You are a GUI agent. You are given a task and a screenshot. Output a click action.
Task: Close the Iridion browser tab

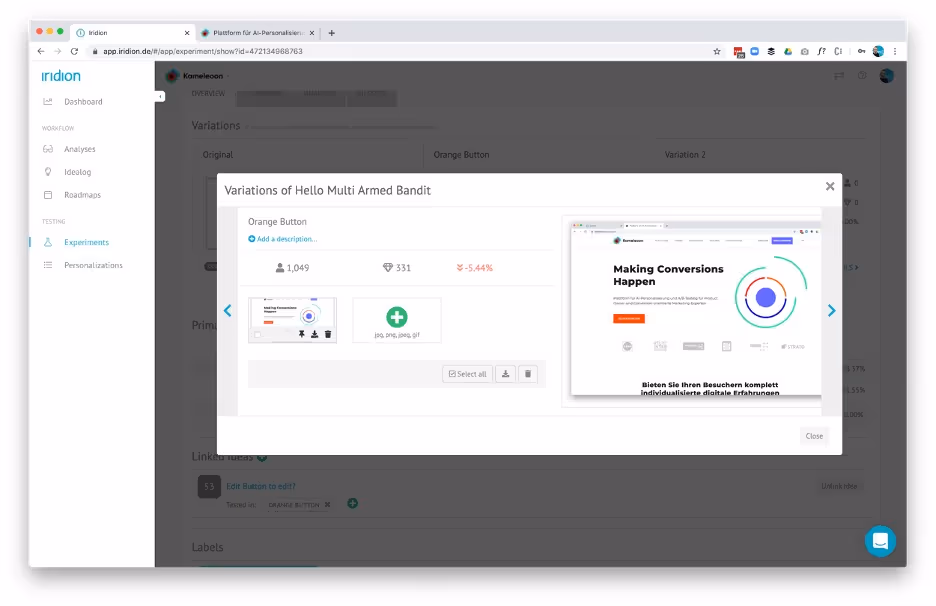187,33
